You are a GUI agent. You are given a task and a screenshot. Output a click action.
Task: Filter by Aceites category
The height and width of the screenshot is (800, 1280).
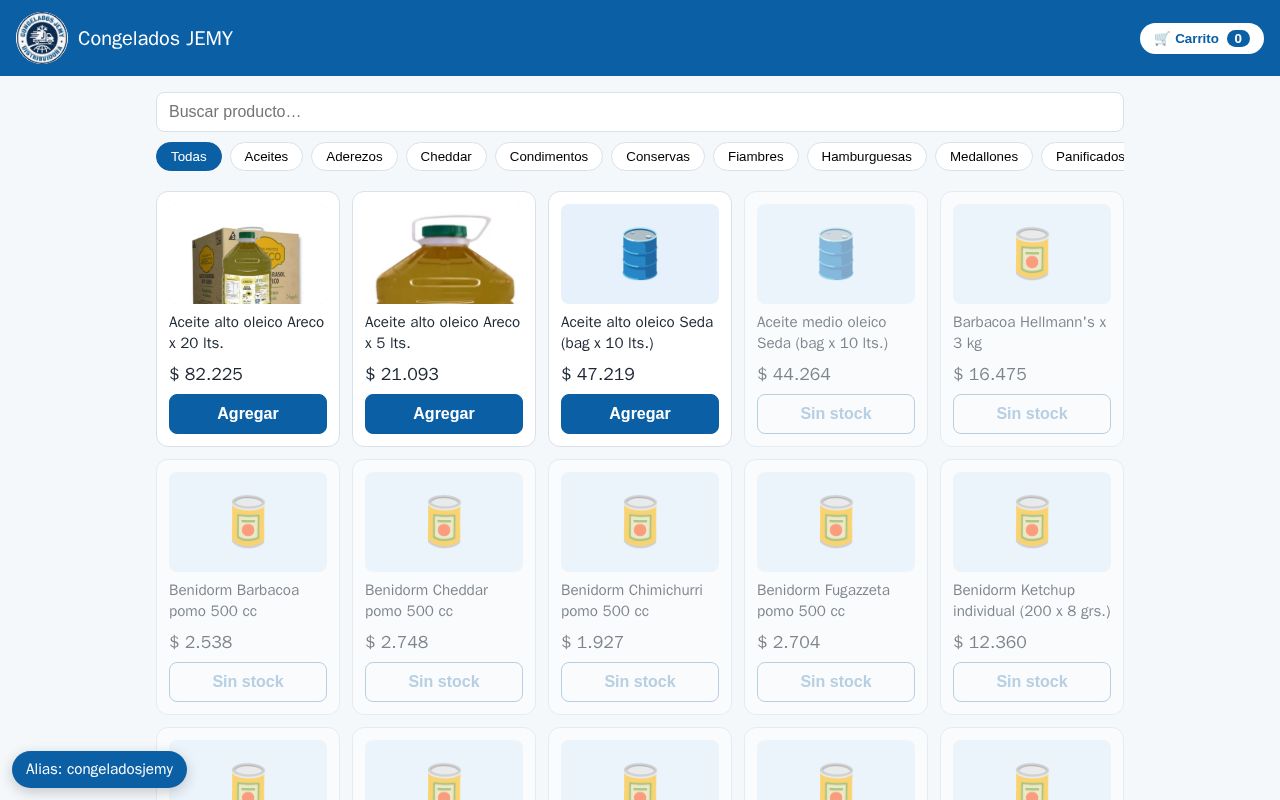coord(266,157)
